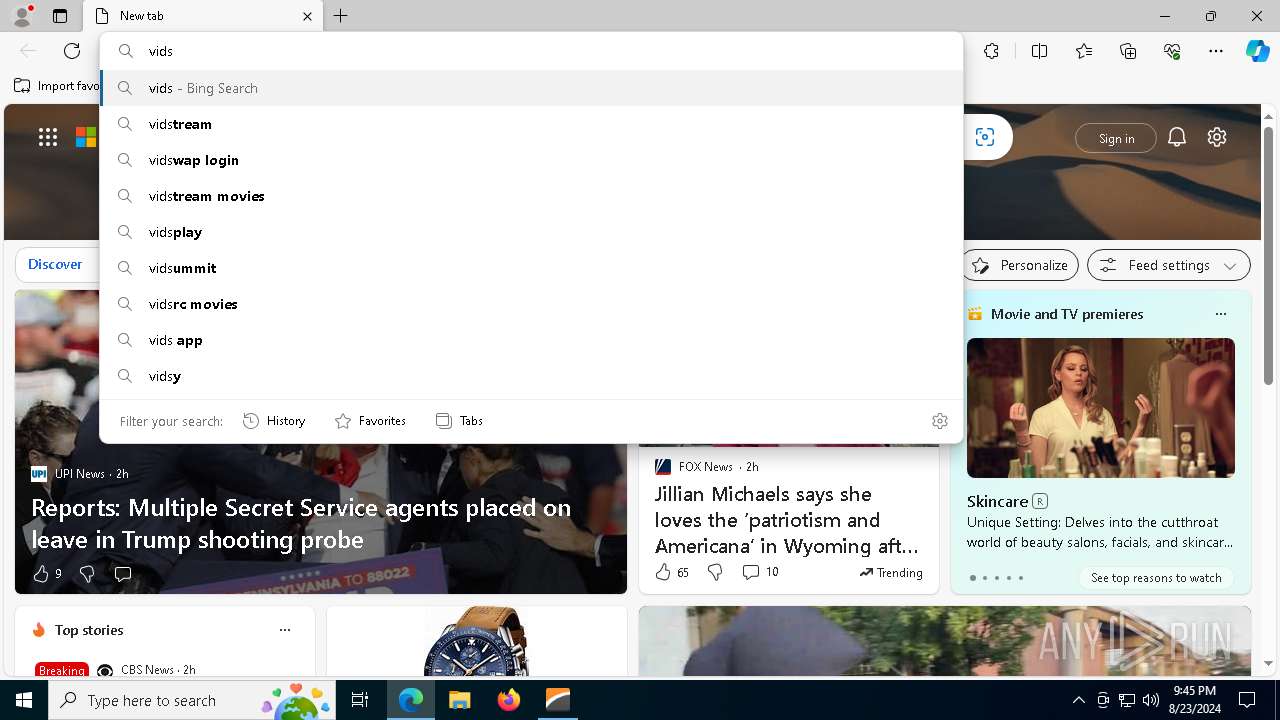
Task: Open the Action Center notifications
Action: [1247, 700]
